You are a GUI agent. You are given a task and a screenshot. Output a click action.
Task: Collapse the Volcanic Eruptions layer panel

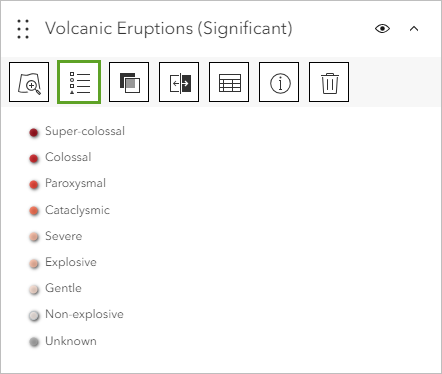[x=414, y=29]
